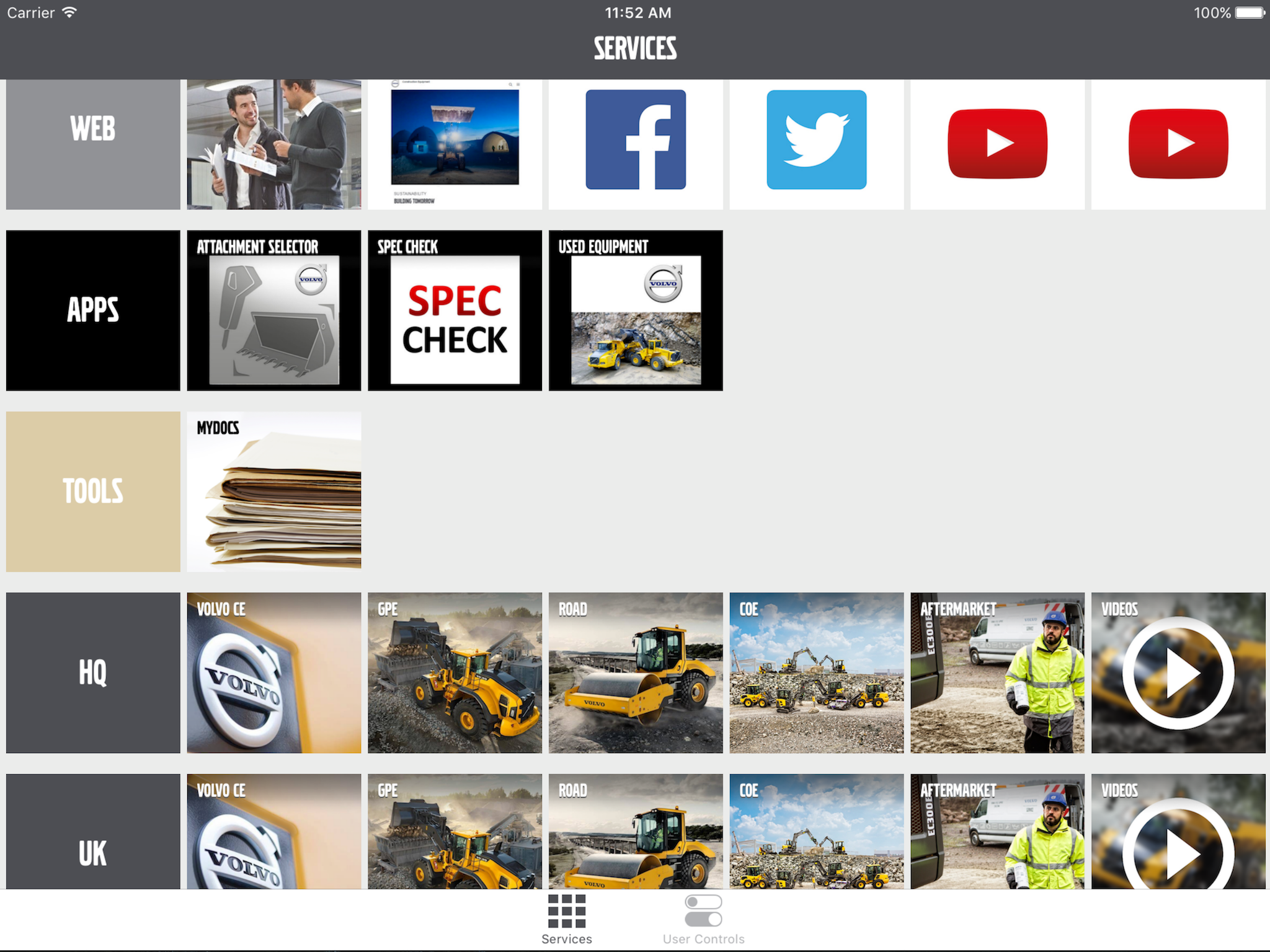Open the COE tile in the UK row
The image size is (1270, 952).
817,832
